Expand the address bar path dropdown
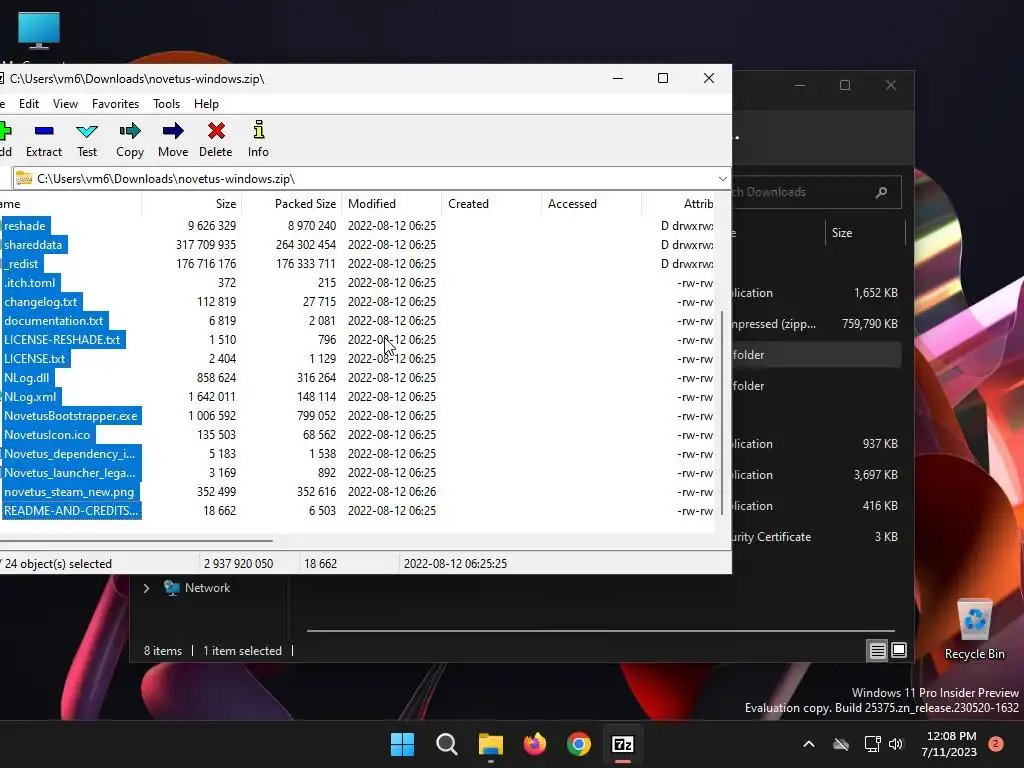Viewport: 1024px width, 768px height. 722,179
